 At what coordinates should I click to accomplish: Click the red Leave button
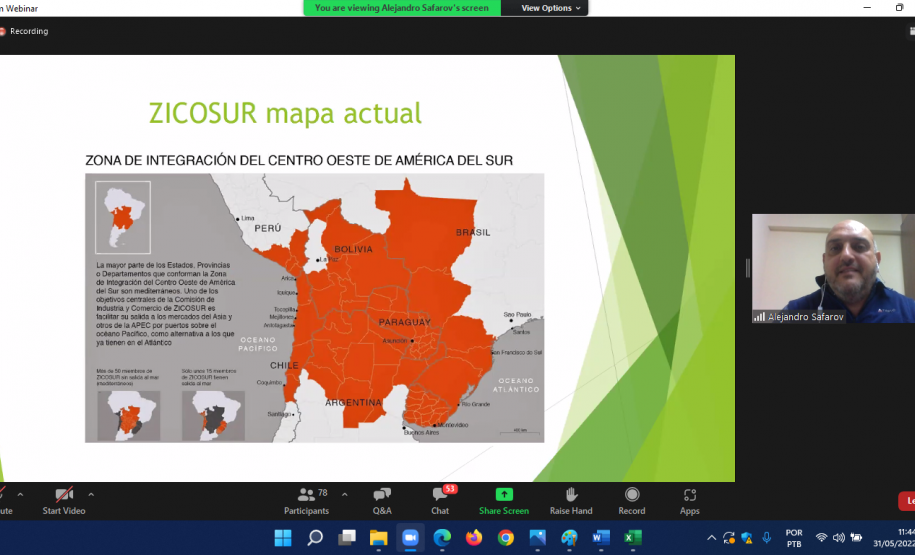pos(907,501)
